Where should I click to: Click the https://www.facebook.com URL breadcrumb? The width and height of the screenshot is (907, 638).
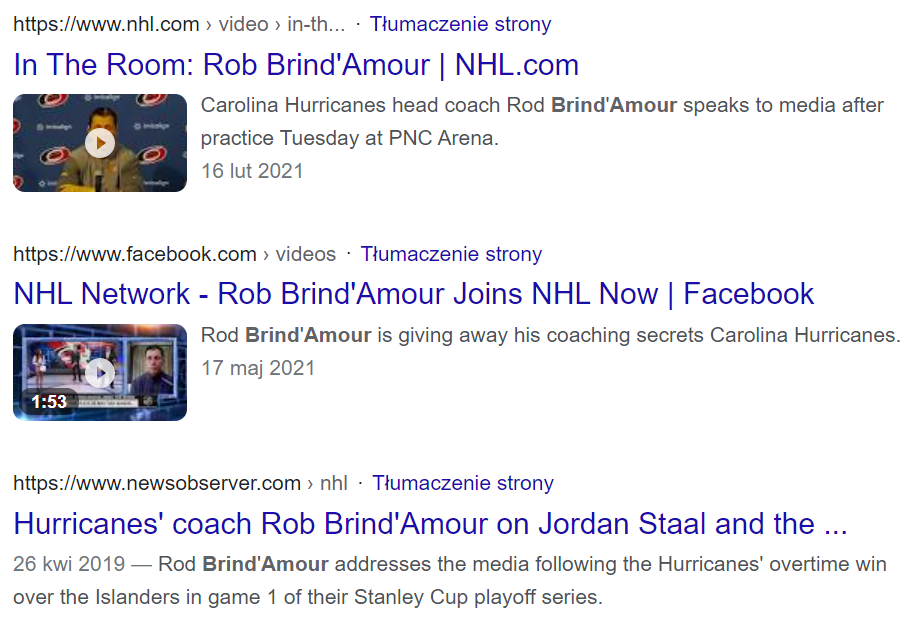tap(135, 254)
